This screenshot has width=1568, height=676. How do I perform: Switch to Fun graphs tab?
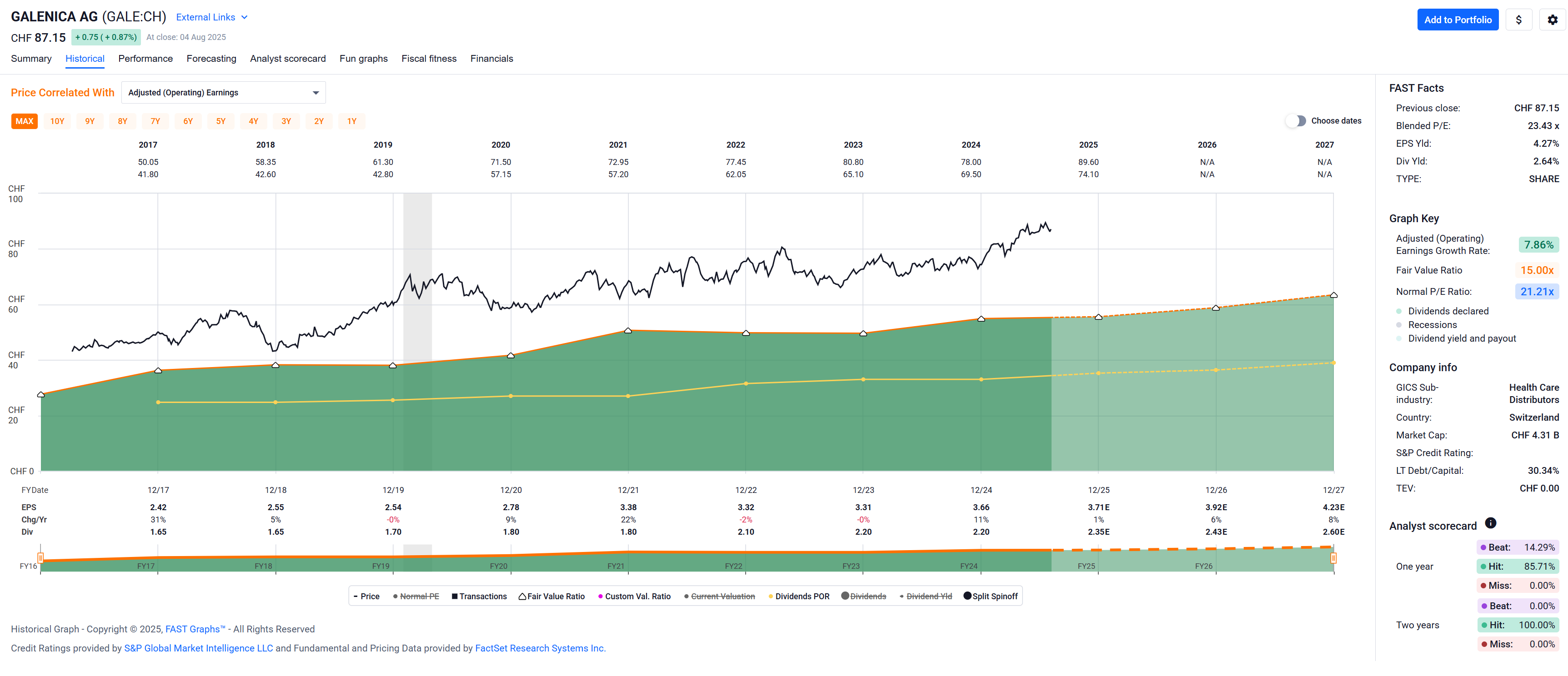pyautogui.click(x=363, y=59)
